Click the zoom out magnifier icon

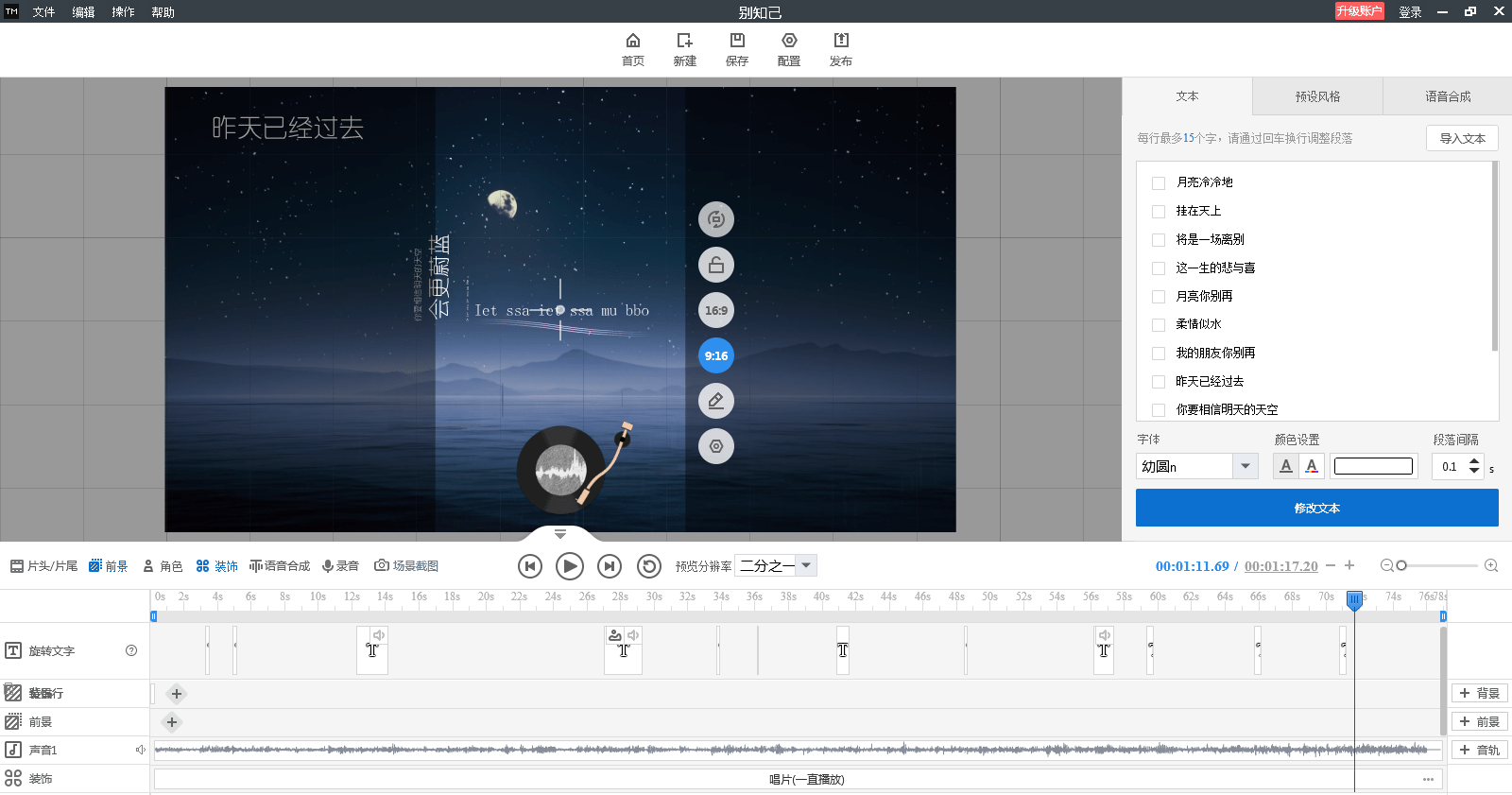pos(1386,565)
